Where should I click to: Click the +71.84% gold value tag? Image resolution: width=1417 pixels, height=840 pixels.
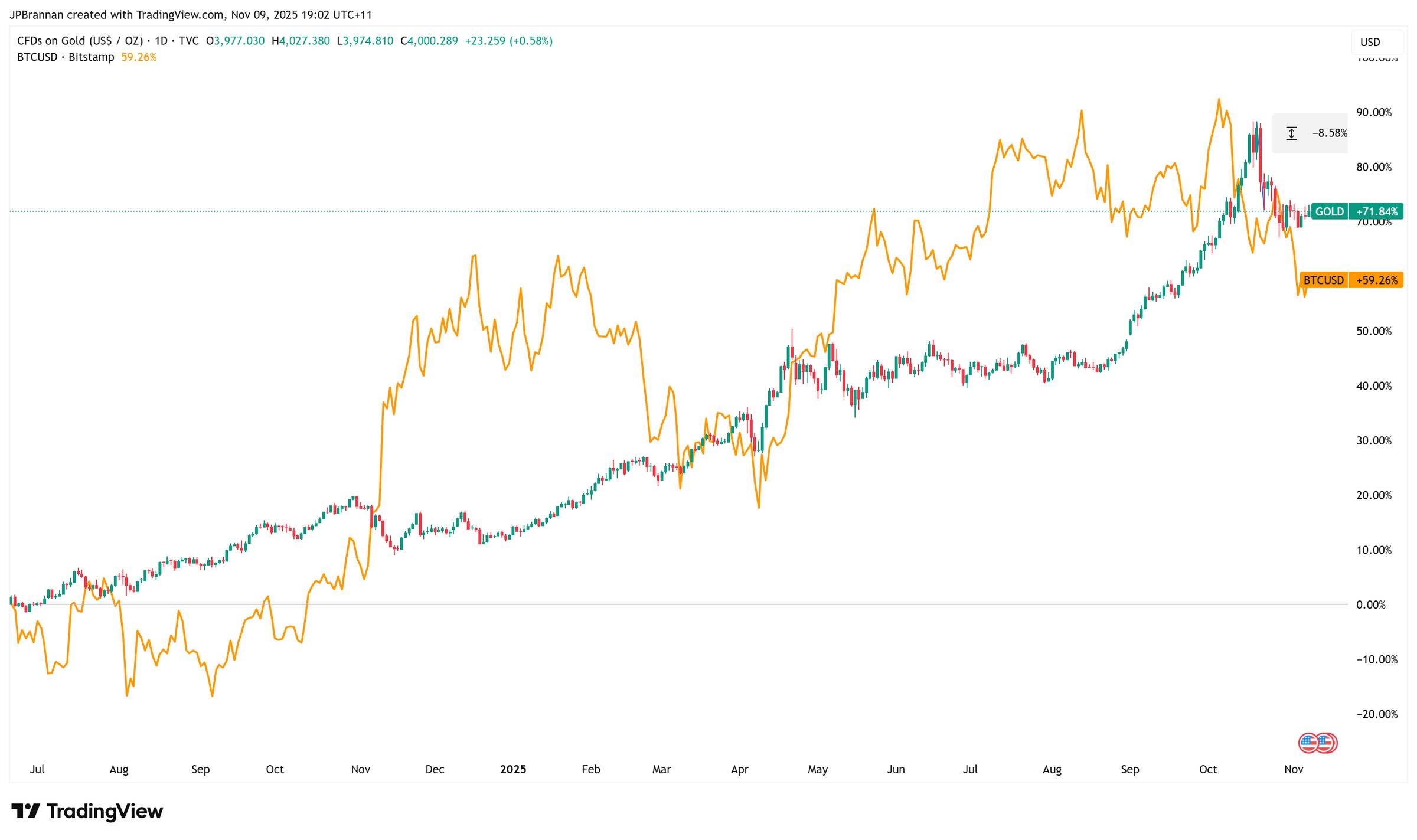click(1376, 211)
